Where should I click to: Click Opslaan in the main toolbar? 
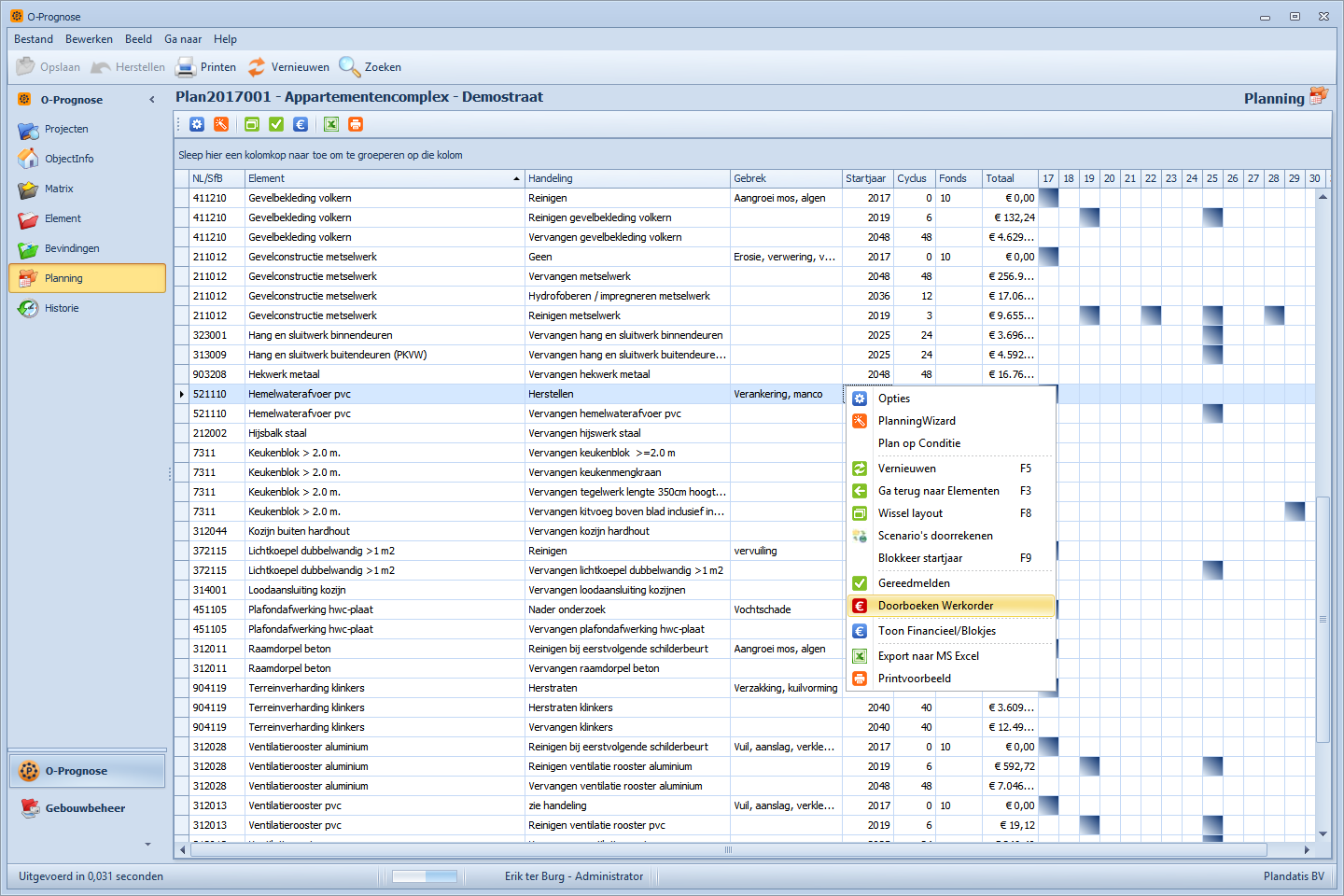click(49, 67)
